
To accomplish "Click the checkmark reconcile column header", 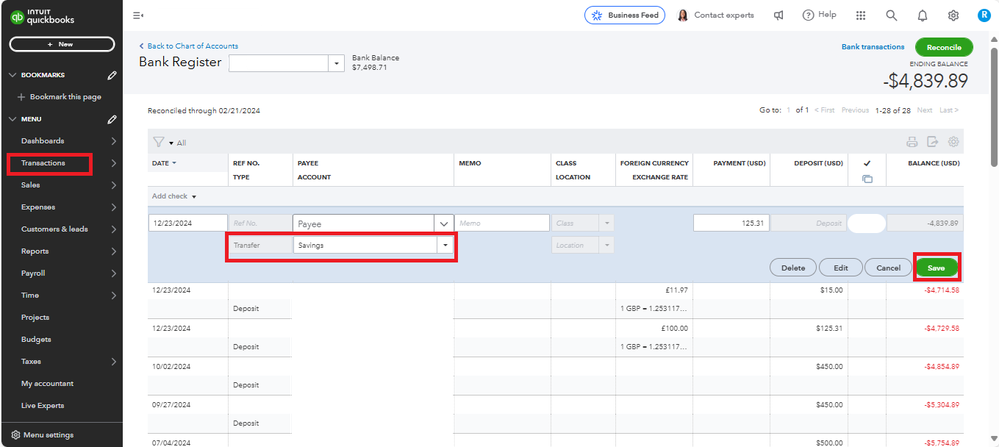I will (867, 163).
